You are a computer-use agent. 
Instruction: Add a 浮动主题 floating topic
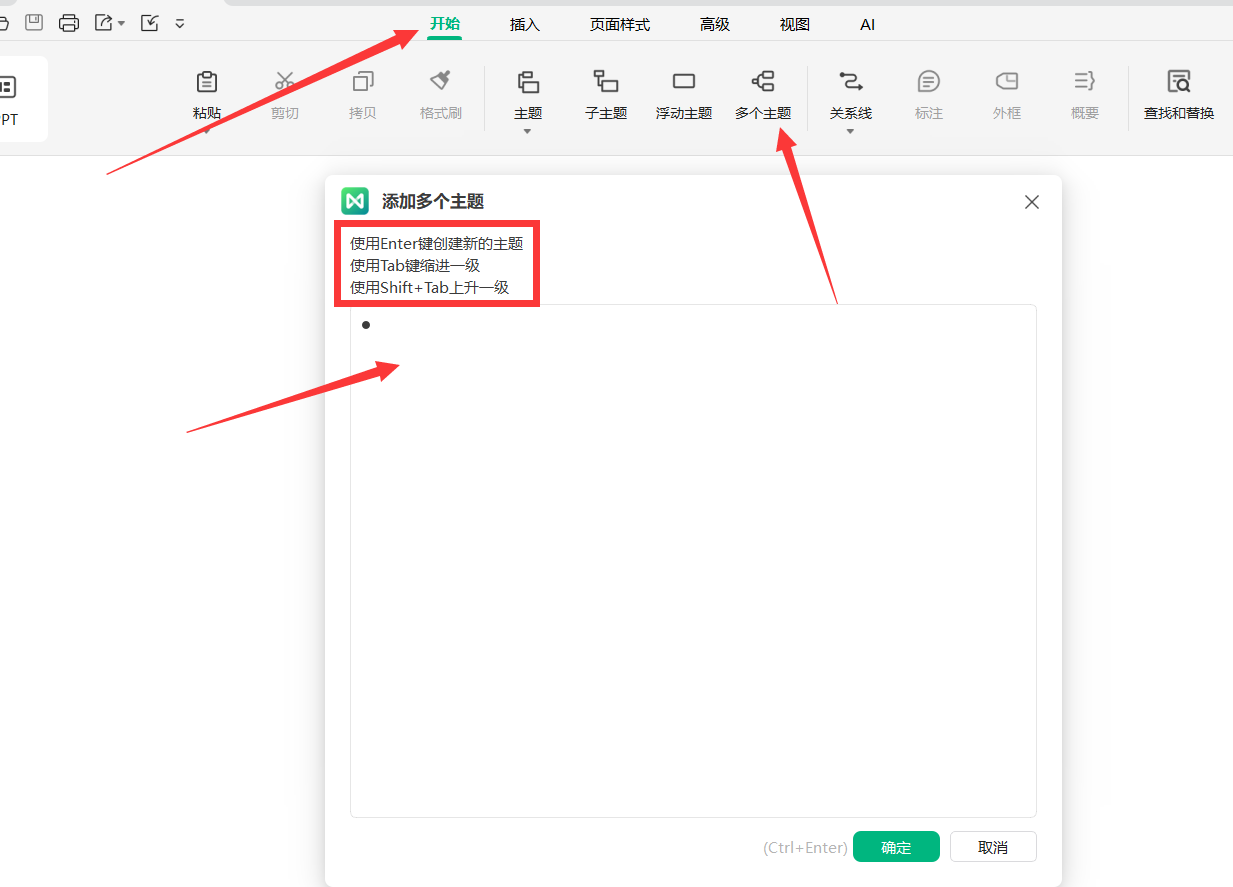[684, 95]
